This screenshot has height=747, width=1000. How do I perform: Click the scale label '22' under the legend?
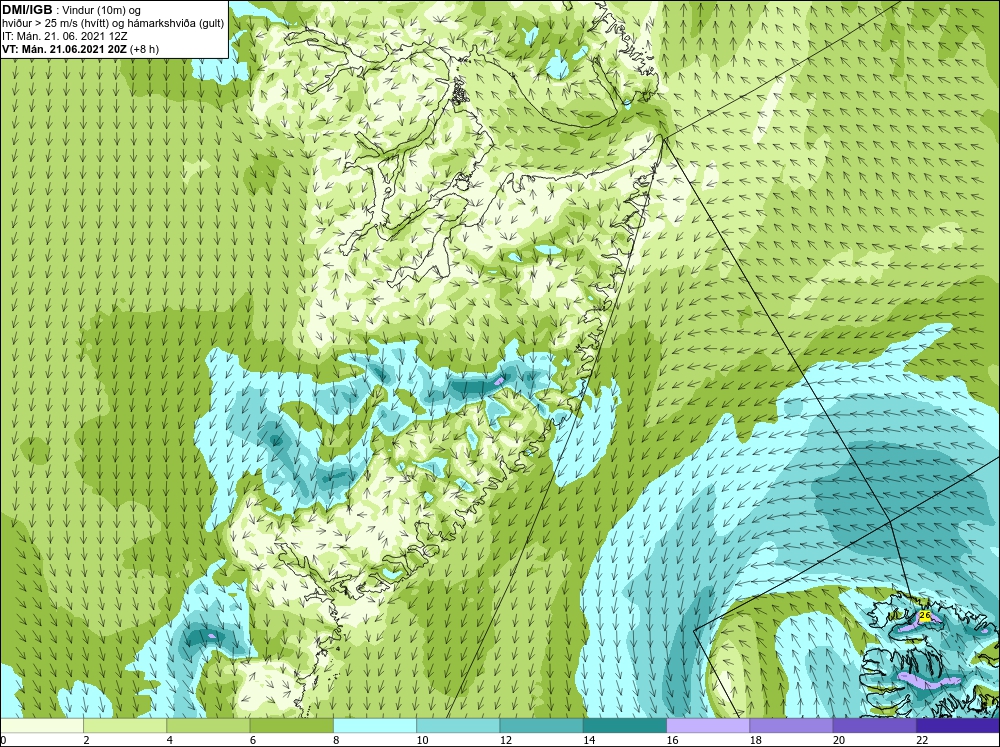click(922, 740)
